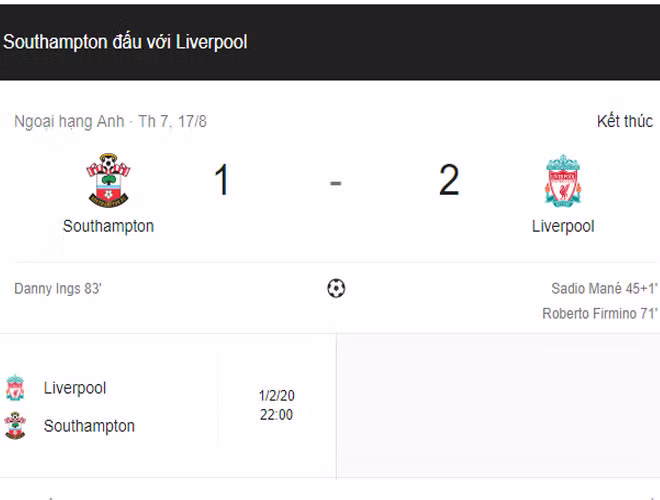Screen dimensions: 660x500
Task: Click the small Southampton crest in the fixture row
Action: (15, 426)
